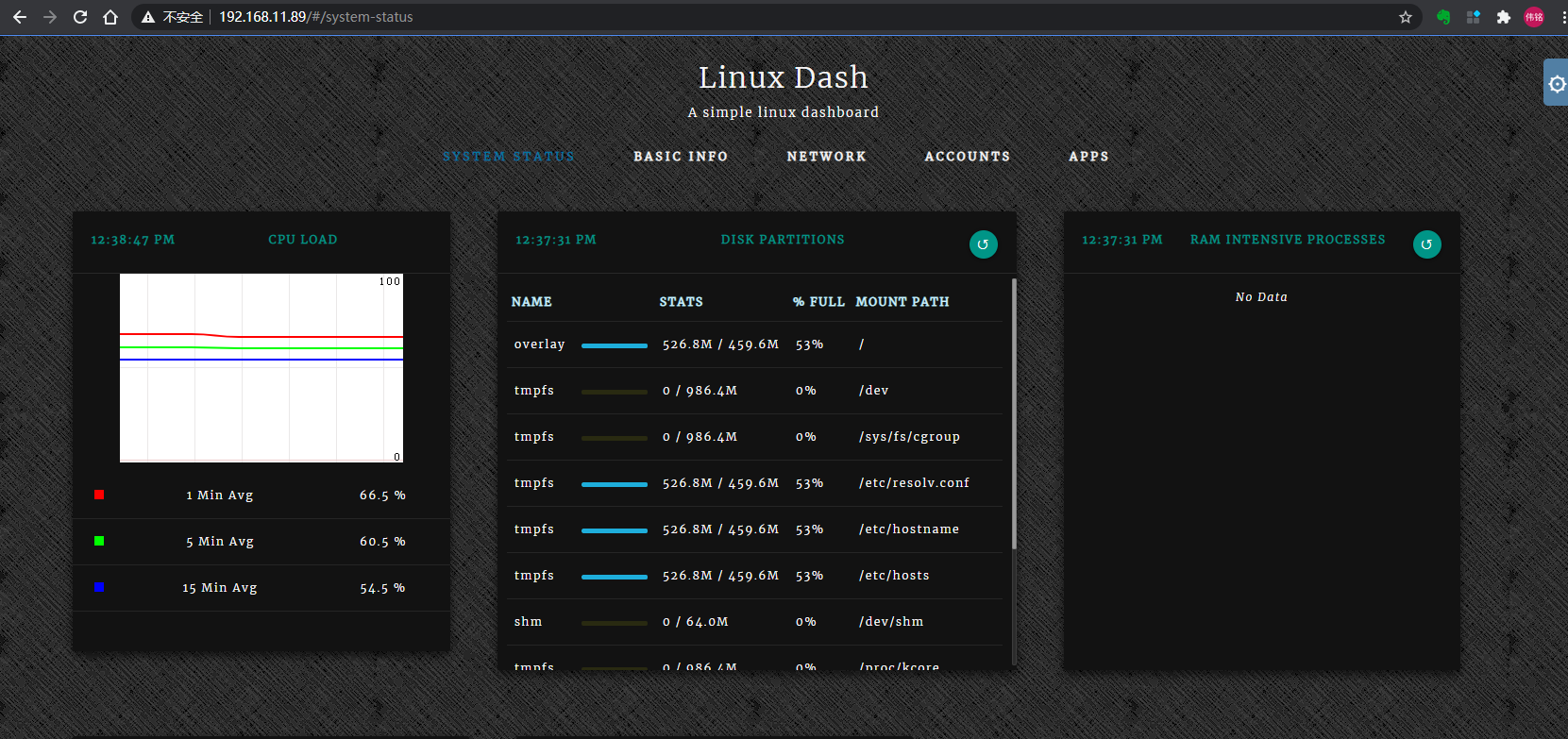Viewport: 1568px width, 739px height.
Task: Click the red 1 Min Avg swatch
Action: 99,495
